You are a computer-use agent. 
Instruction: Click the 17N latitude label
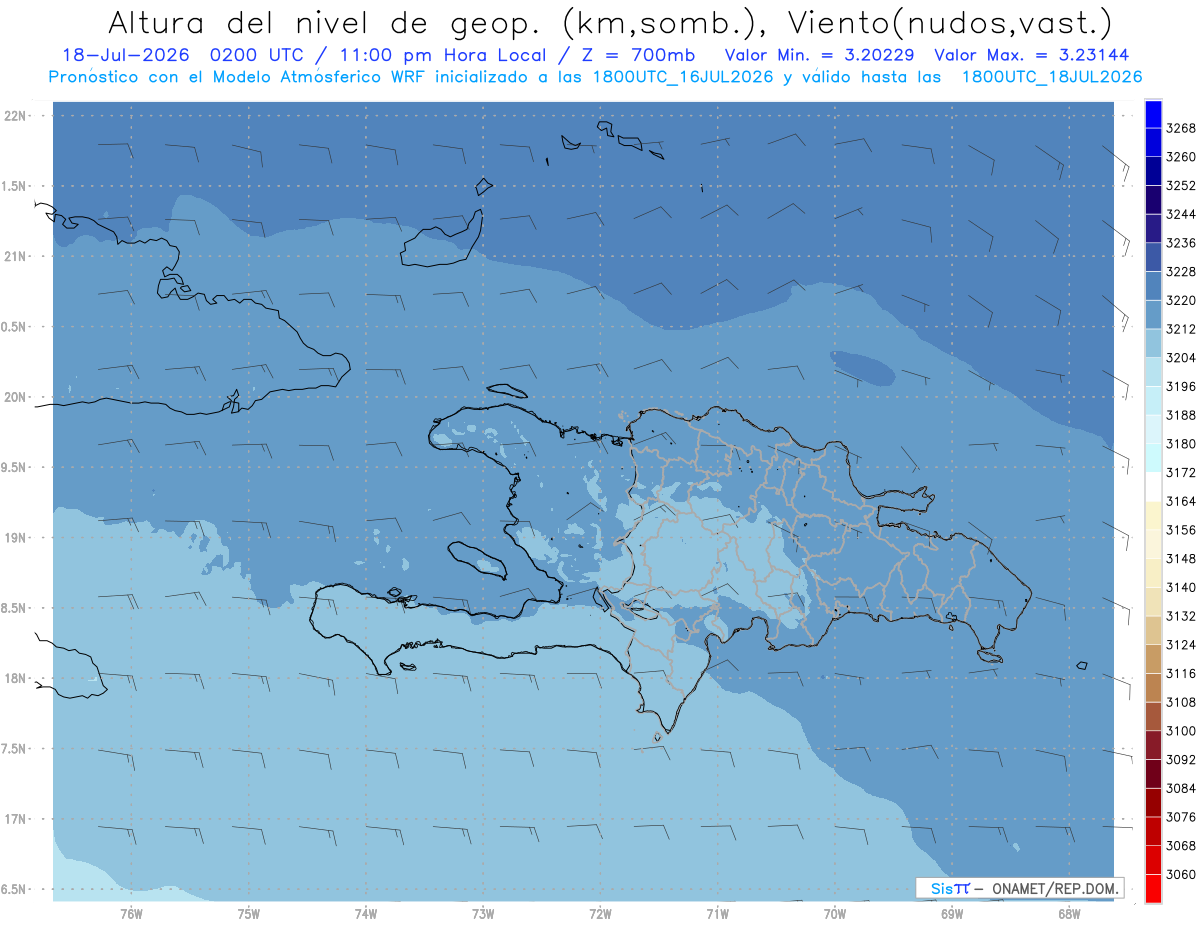[14, 819]
